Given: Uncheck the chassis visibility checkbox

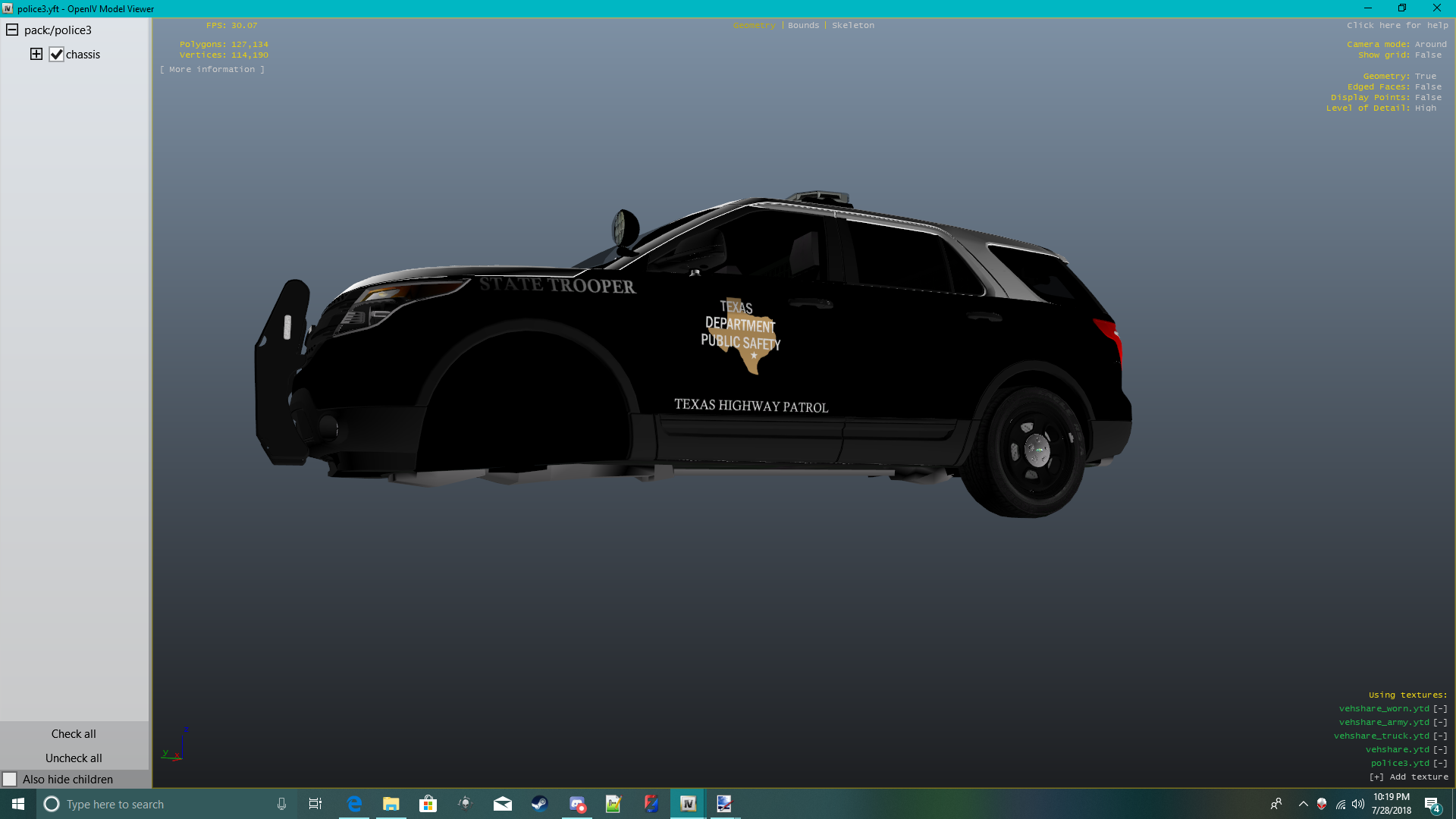Looking at the screenshot, I should click(56, 54).
